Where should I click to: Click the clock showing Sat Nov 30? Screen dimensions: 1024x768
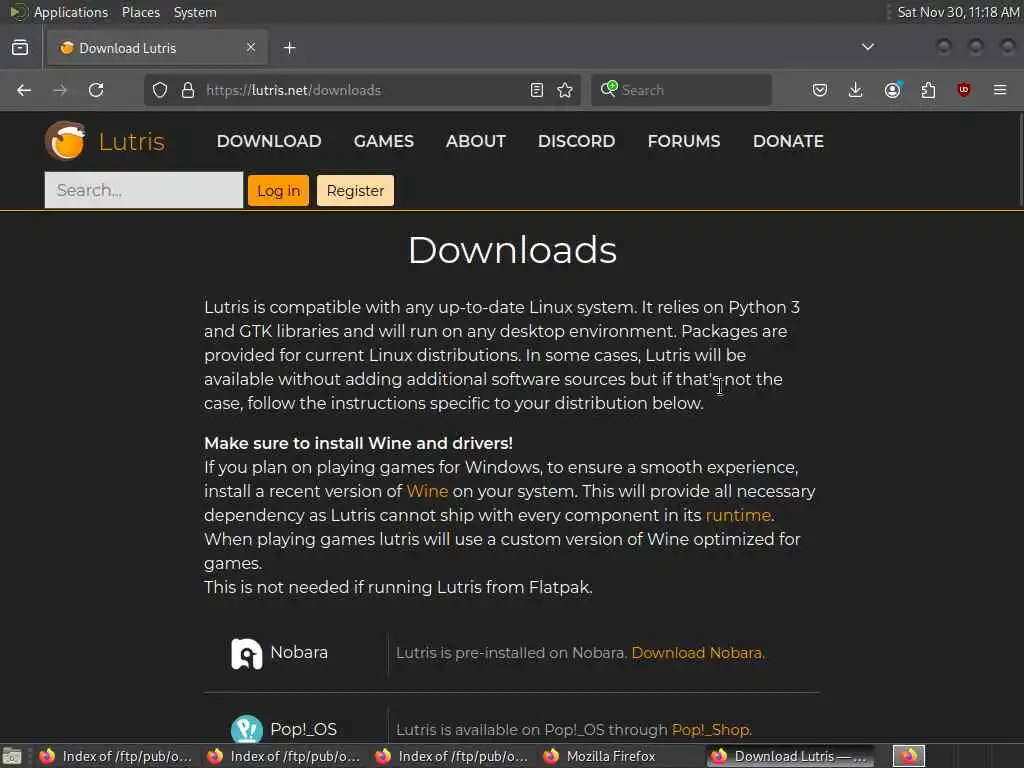958,12
